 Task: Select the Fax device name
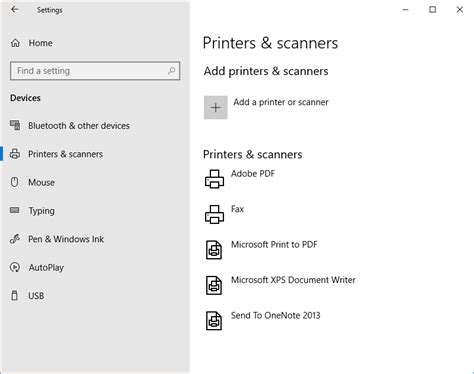coord(237,209)
